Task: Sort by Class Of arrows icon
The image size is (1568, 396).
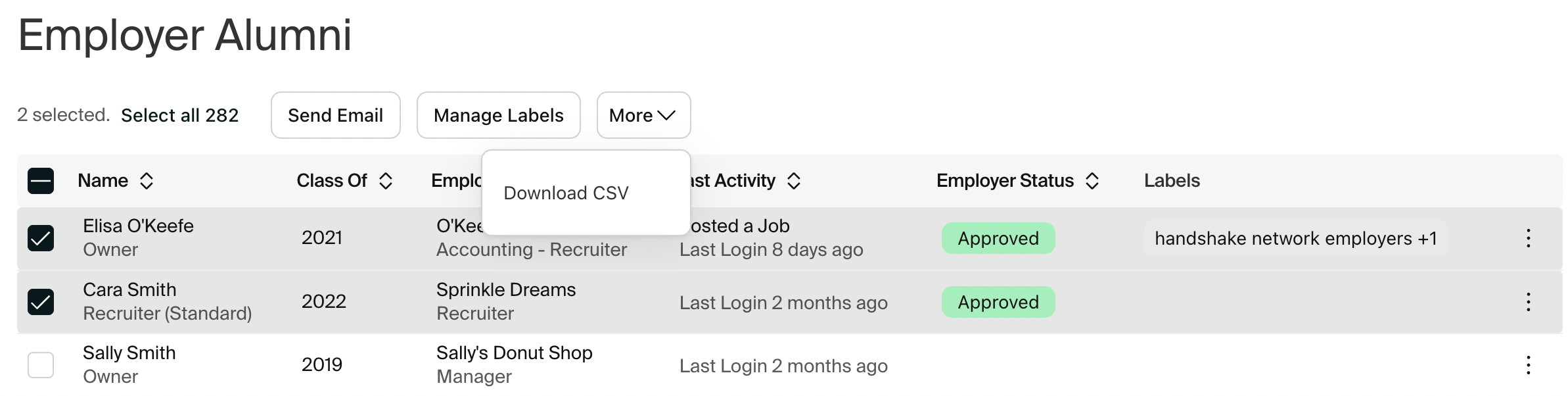Action: (386, 181)
